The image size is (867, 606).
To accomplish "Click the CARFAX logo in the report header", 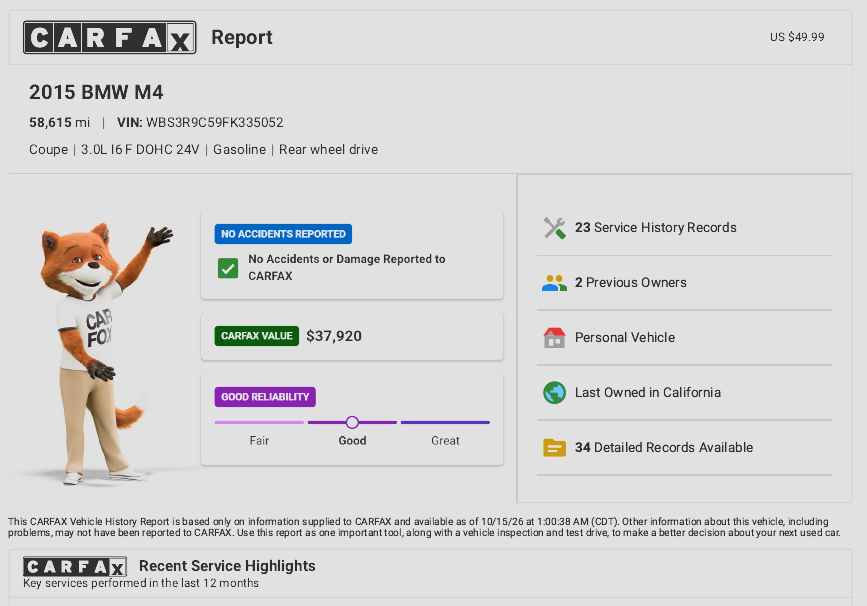I will click(109, 37).
